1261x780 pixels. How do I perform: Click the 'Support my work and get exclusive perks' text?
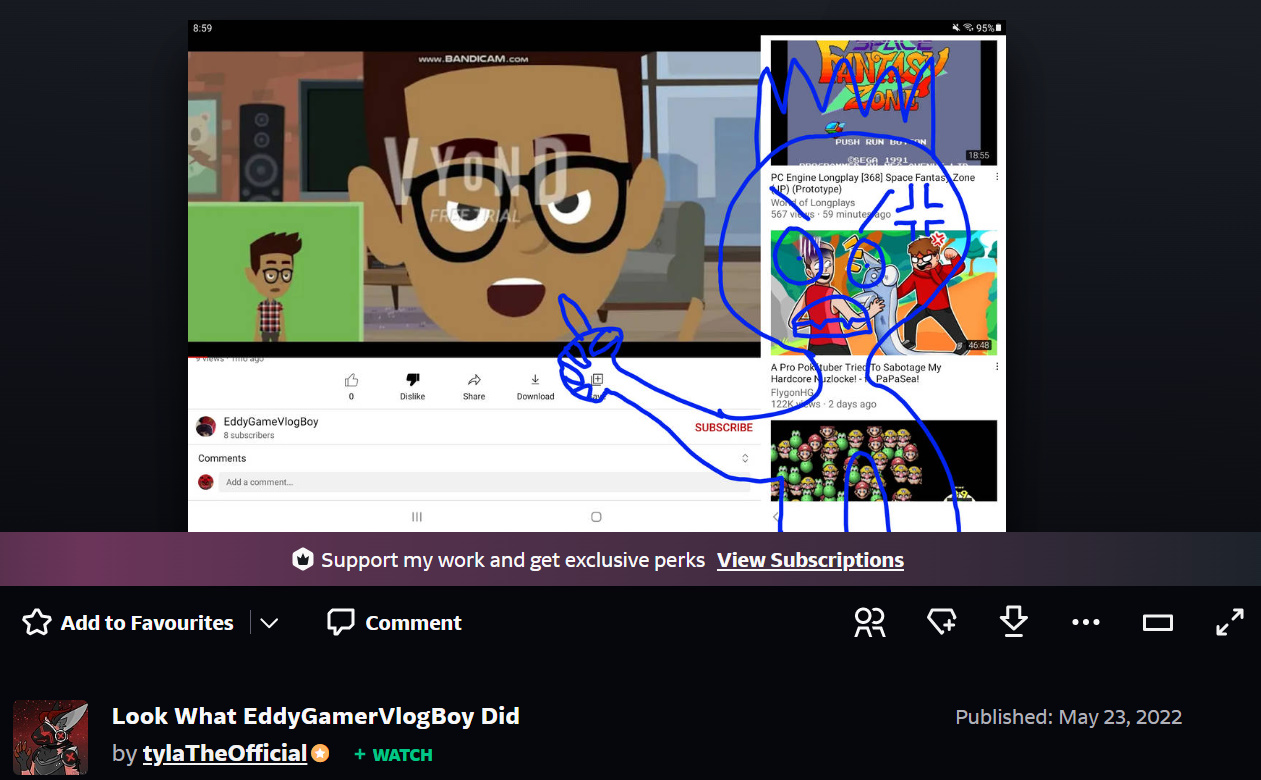[x=513, y=560]
